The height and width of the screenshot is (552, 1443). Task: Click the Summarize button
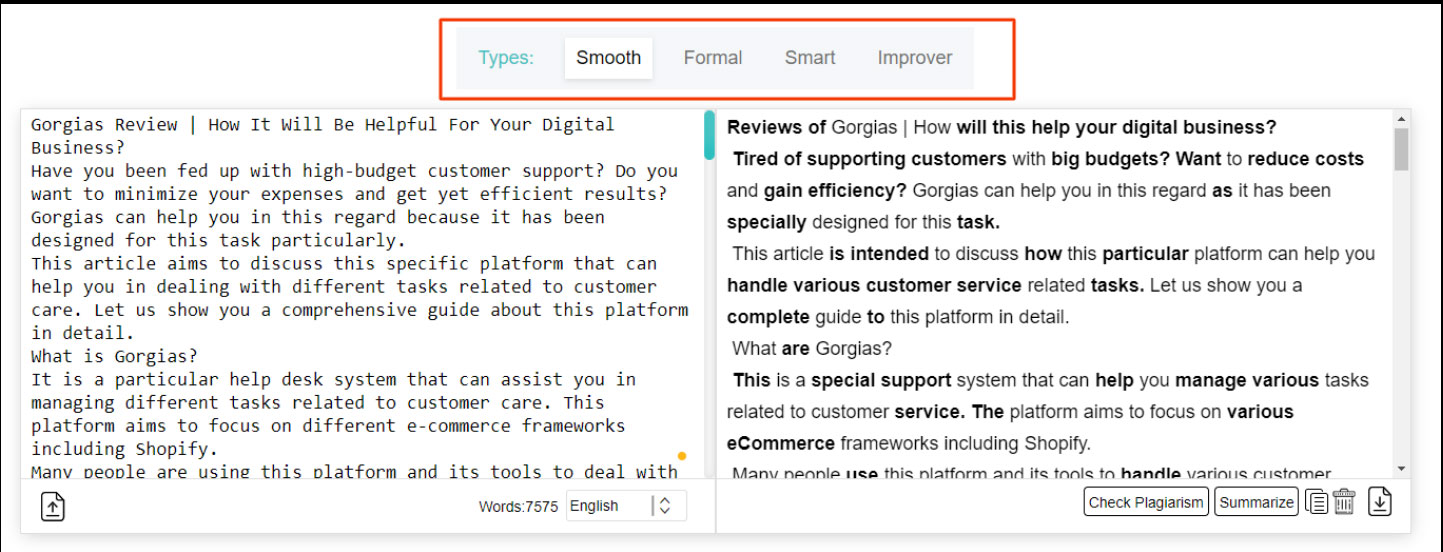coord(1256,502)
